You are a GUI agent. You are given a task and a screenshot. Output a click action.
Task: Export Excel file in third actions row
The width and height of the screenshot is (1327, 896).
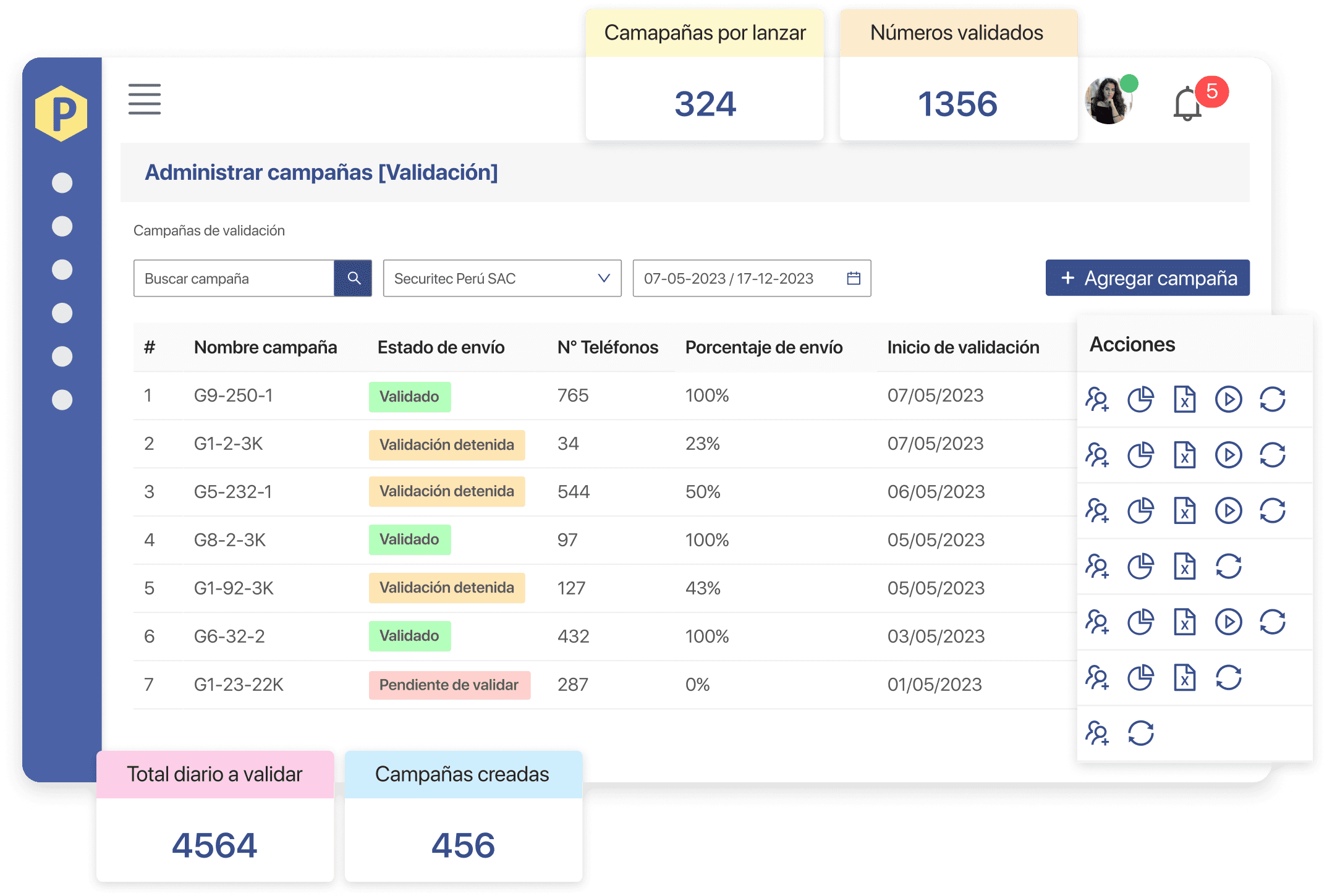pyautogui.click(x=1184, y=510)
